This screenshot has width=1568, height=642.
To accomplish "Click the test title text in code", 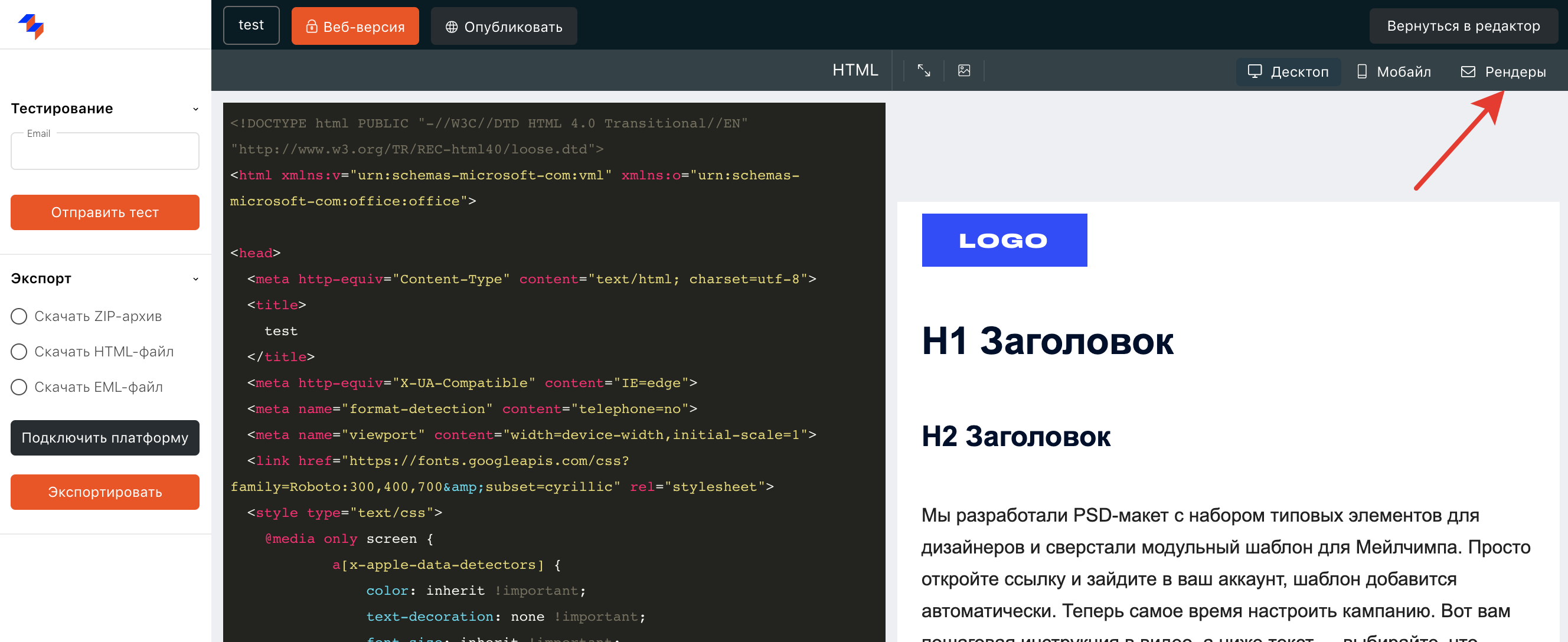I will pyautogui.click(x=280, y=330).
